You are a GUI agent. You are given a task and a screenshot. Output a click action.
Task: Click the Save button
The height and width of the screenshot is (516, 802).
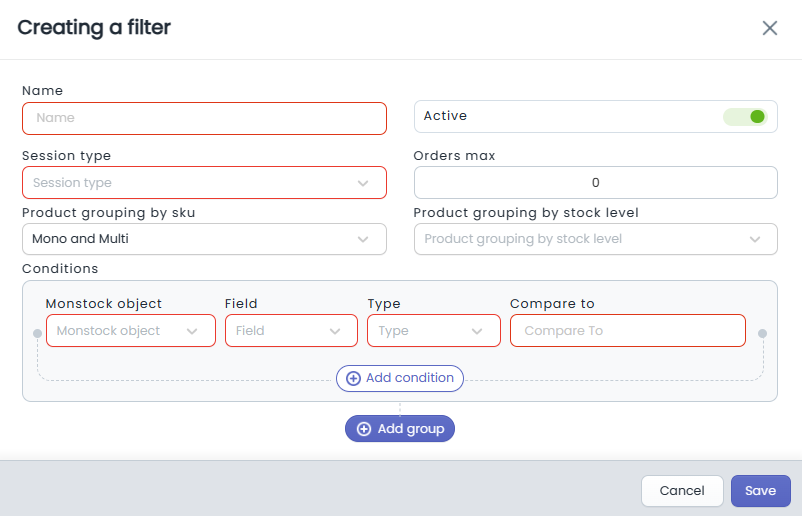[761, 491]
